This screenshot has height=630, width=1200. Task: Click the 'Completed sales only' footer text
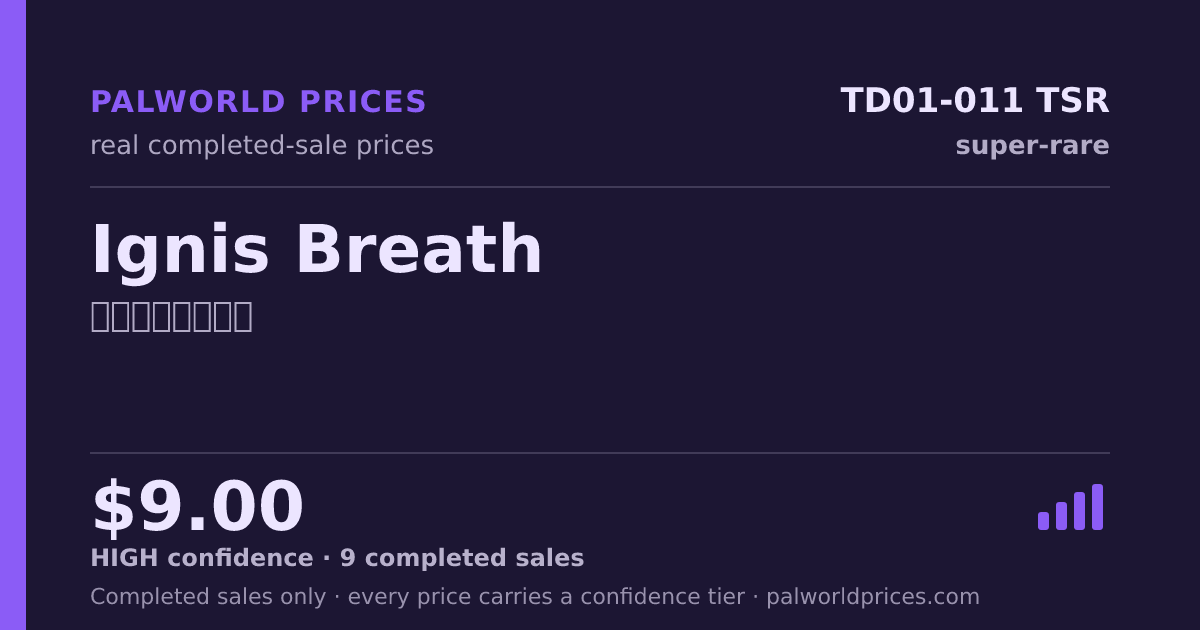coord(208,597)
